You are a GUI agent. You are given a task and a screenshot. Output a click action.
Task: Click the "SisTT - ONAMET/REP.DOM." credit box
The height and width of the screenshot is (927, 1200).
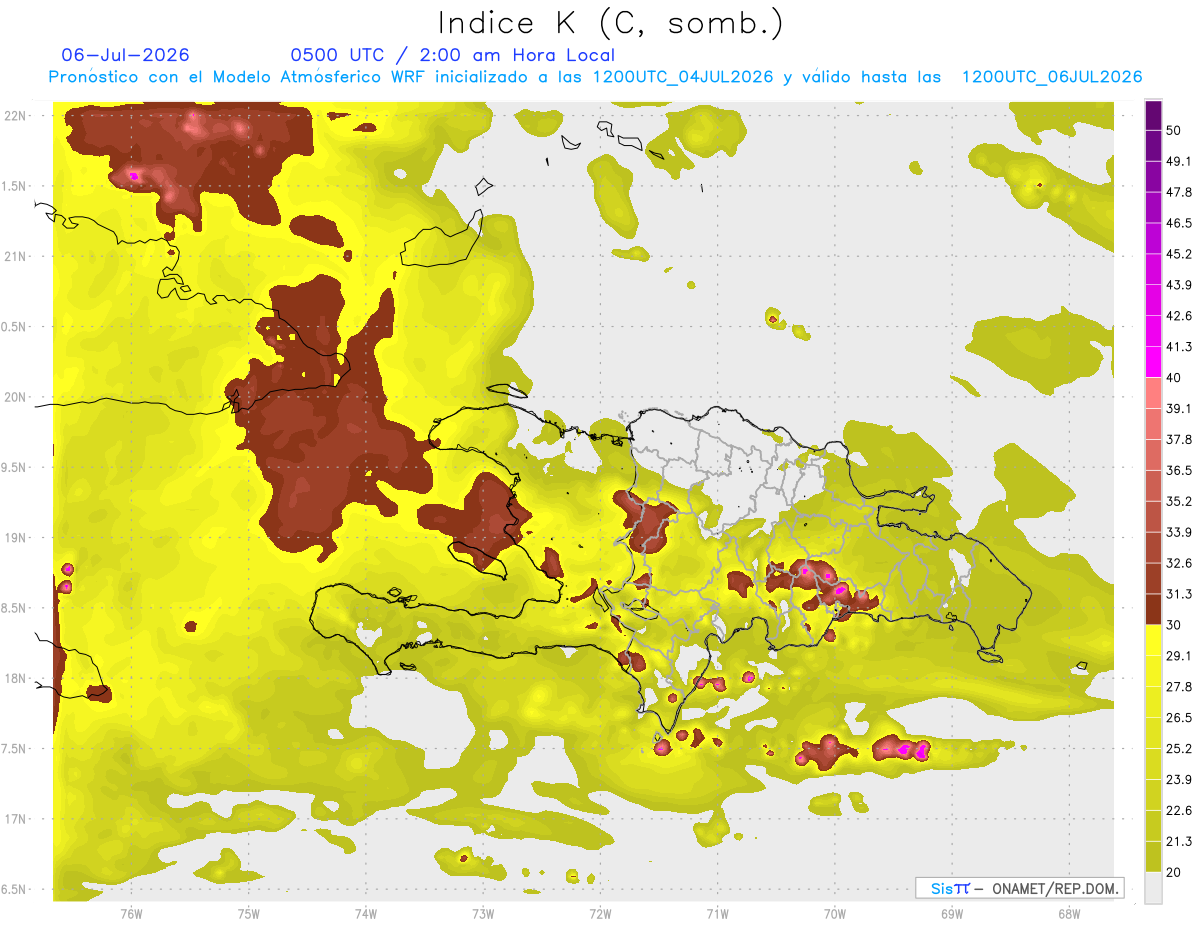[x=1019, y=888]
